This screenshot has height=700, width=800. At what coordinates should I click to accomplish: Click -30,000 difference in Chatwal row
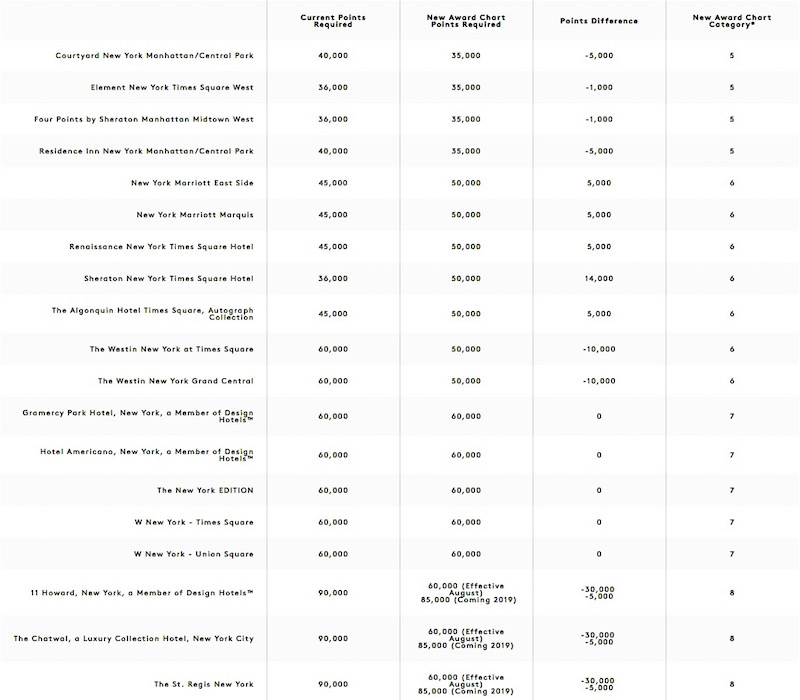(597, 635)
